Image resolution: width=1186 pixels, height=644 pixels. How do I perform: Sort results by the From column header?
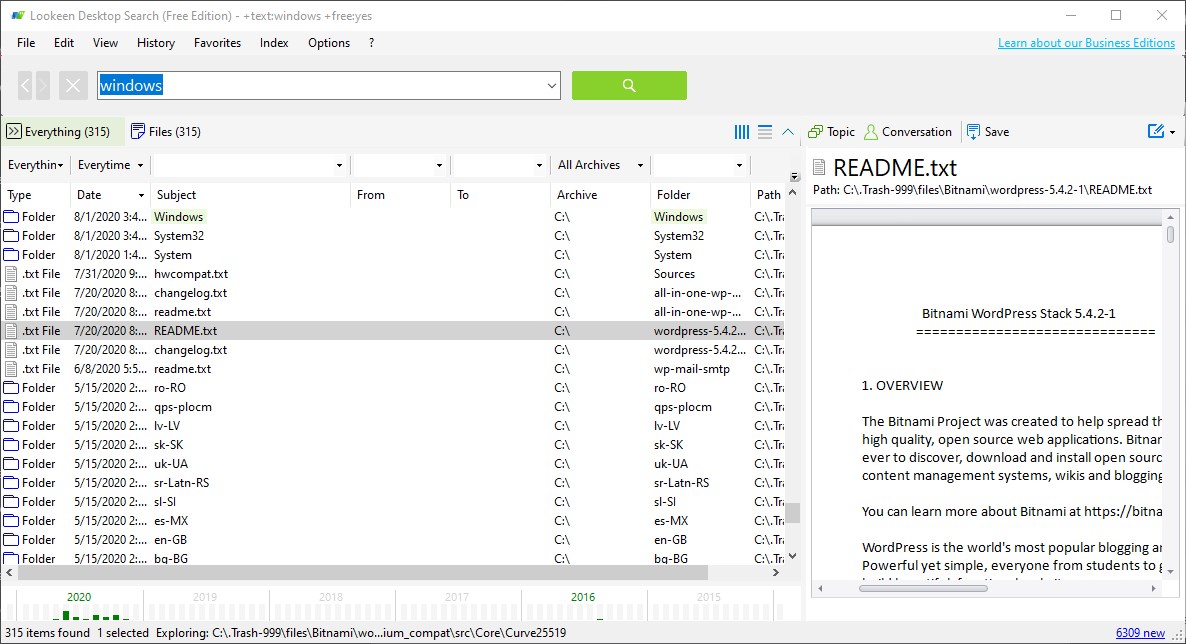coord(401,194)
